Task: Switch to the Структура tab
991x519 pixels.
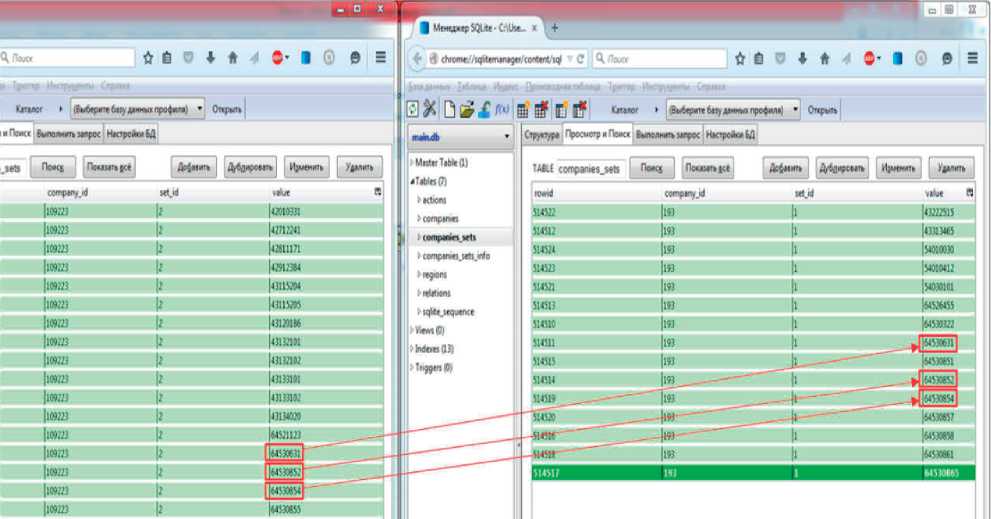Action: pyautogui.click(x=540, y=133)
